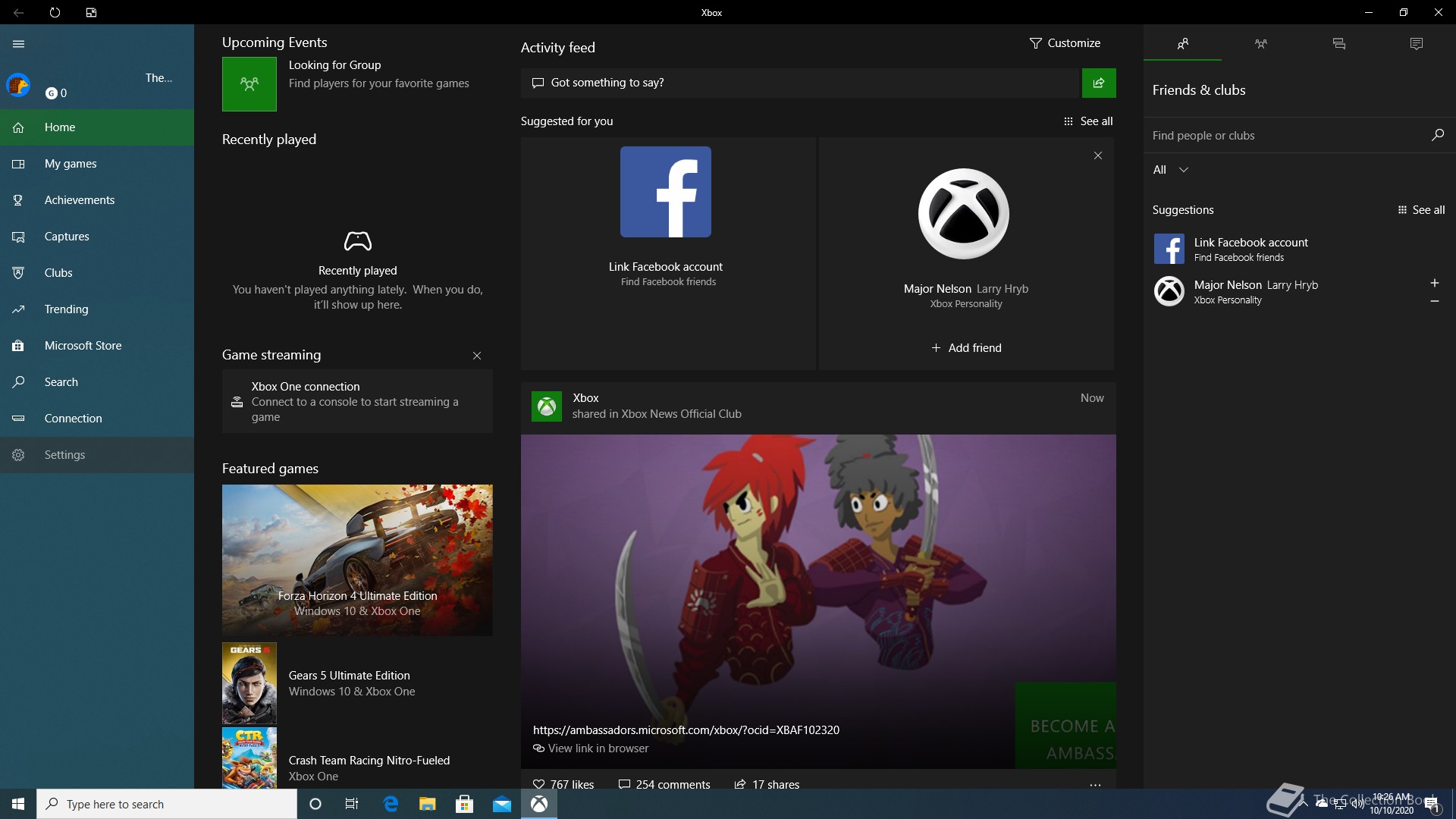Viewport: 1456px width, 819px height.
Task: Click Got something to say field
Action: [800, 83]
